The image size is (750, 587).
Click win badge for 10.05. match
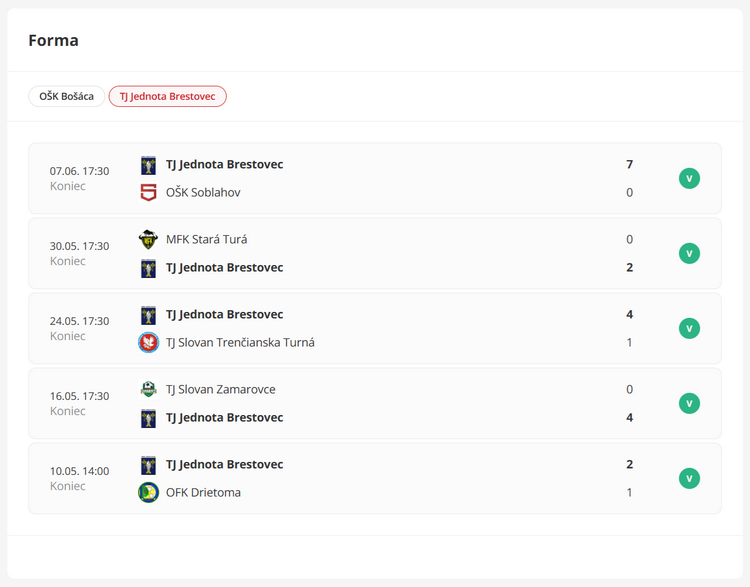click(689, 478)
